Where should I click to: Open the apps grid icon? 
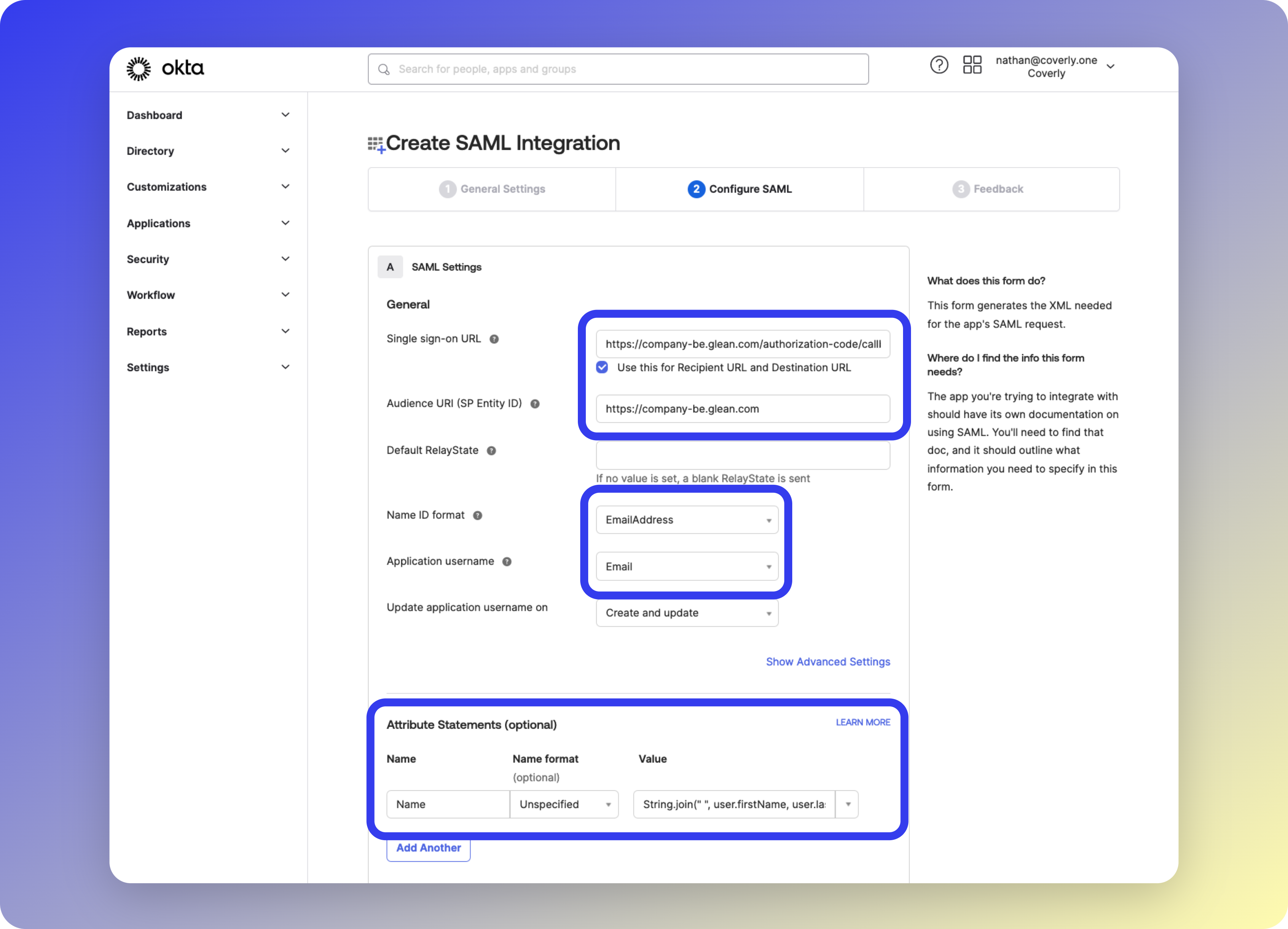972,65
